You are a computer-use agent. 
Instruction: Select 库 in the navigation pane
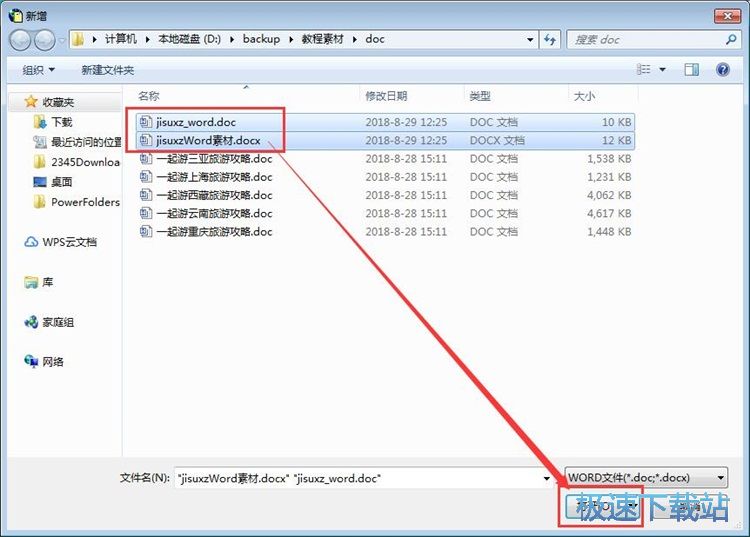pyautogui.click(x=47, y=282)
